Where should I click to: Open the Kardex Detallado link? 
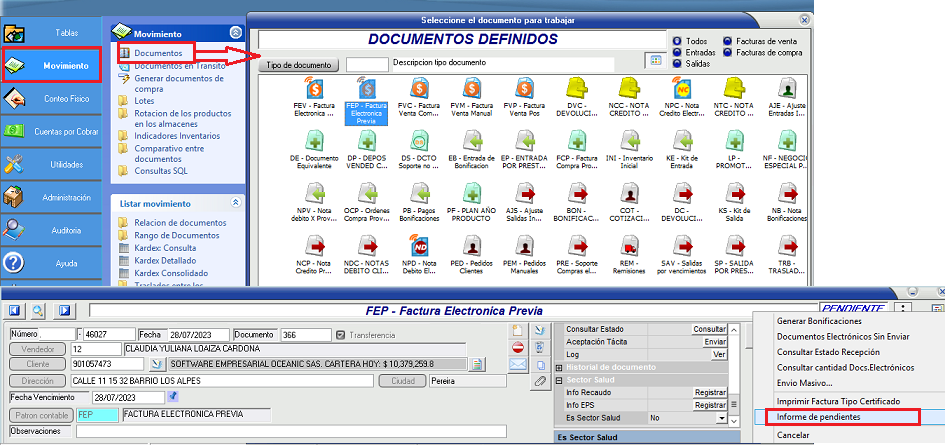point(165,260)
